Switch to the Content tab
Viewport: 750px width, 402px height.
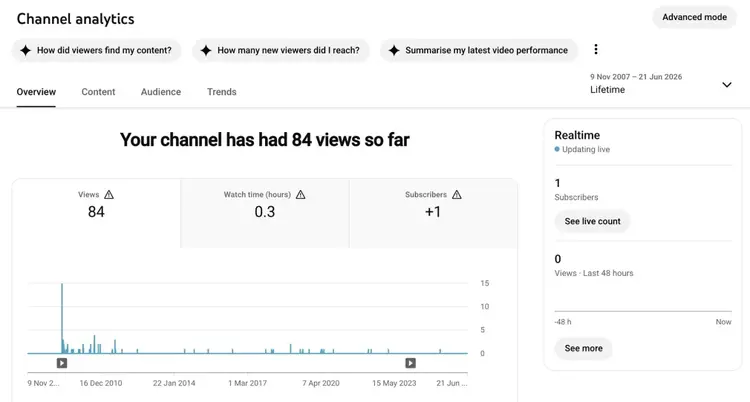tap(98, 92)
